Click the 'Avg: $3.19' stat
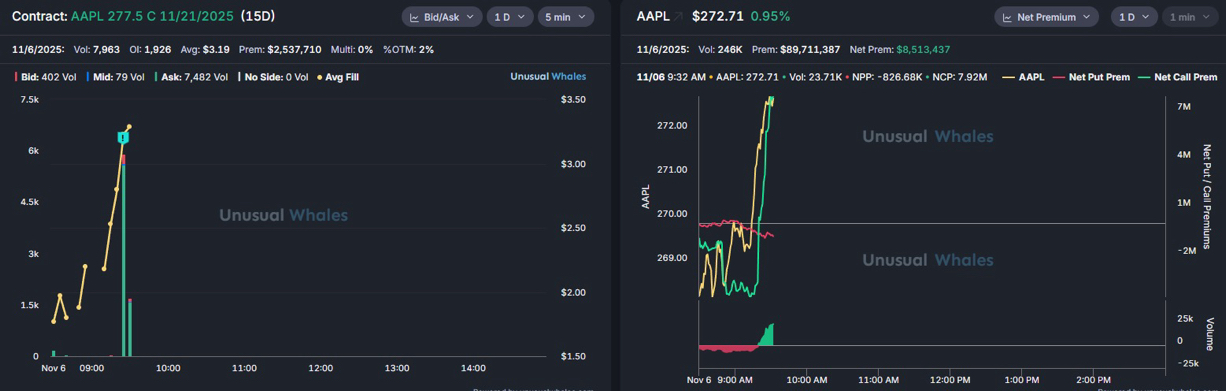This screenshot has width=1226, height=391. point(205,49)
